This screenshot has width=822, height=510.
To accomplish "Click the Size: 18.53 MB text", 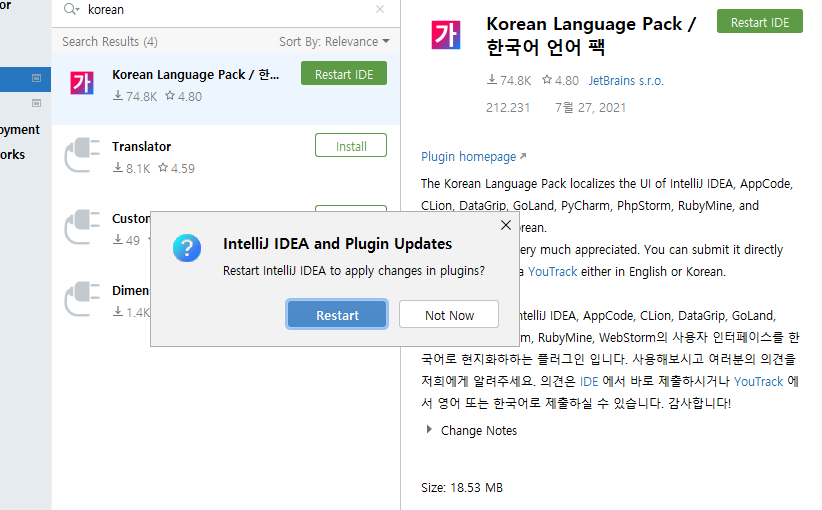I will click(462, 487).
